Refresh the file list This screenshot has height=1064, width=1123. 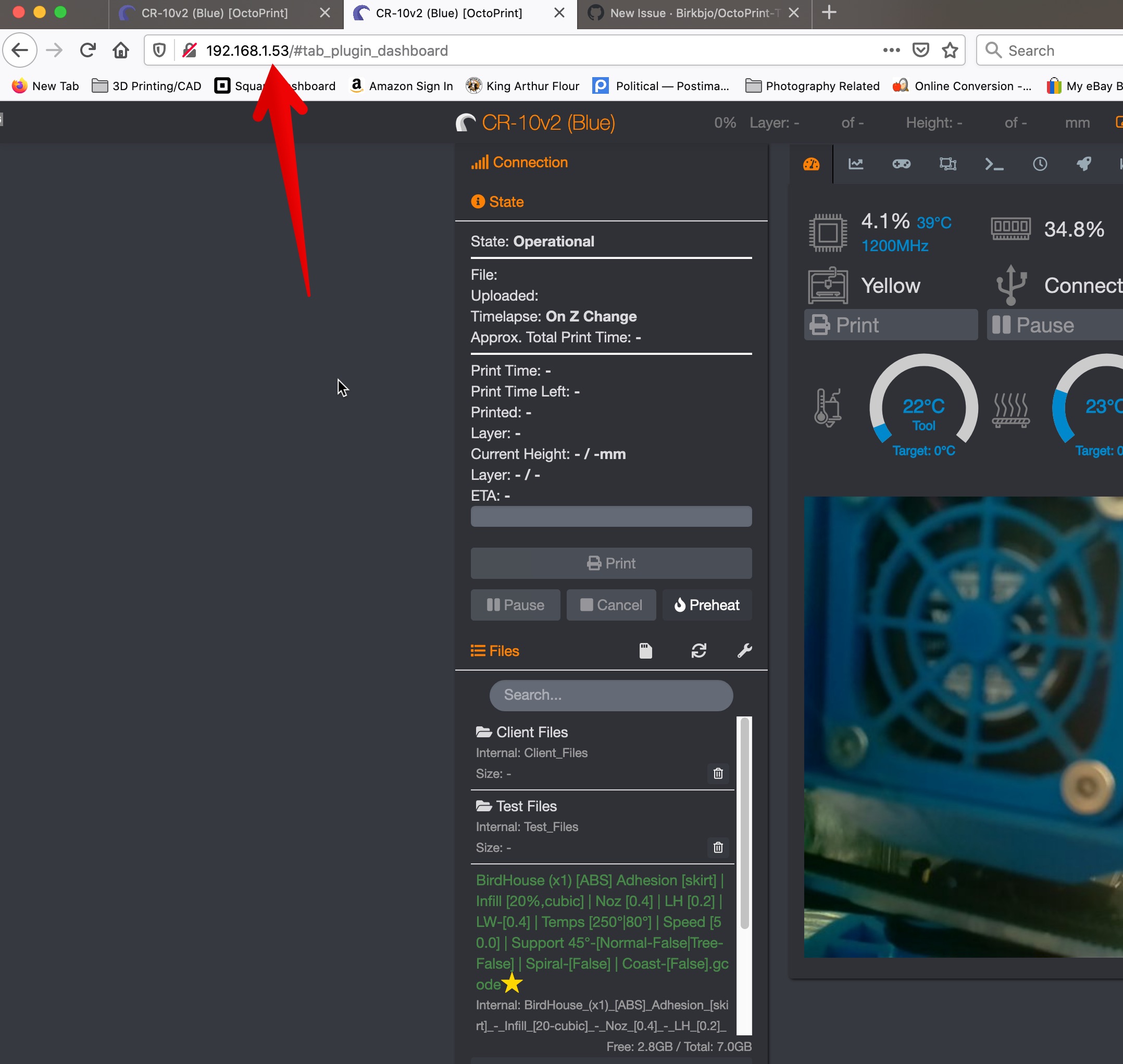[698, 650]
